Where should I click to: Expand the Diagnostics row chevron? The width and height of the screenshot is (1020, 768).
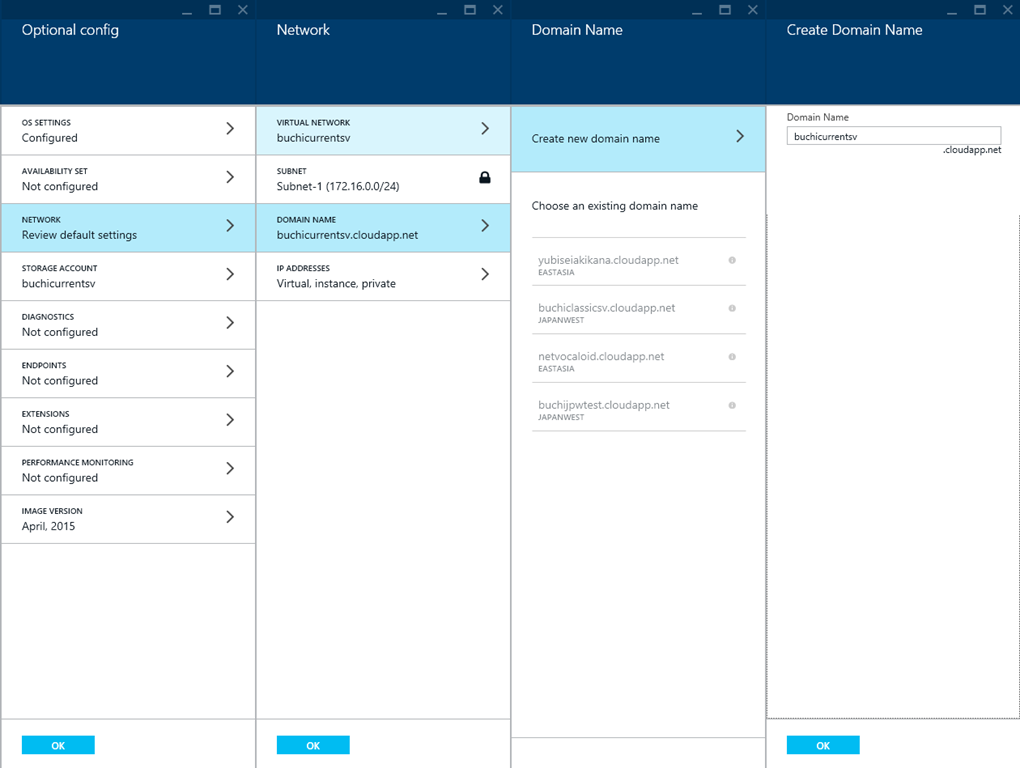pos(230,323)
